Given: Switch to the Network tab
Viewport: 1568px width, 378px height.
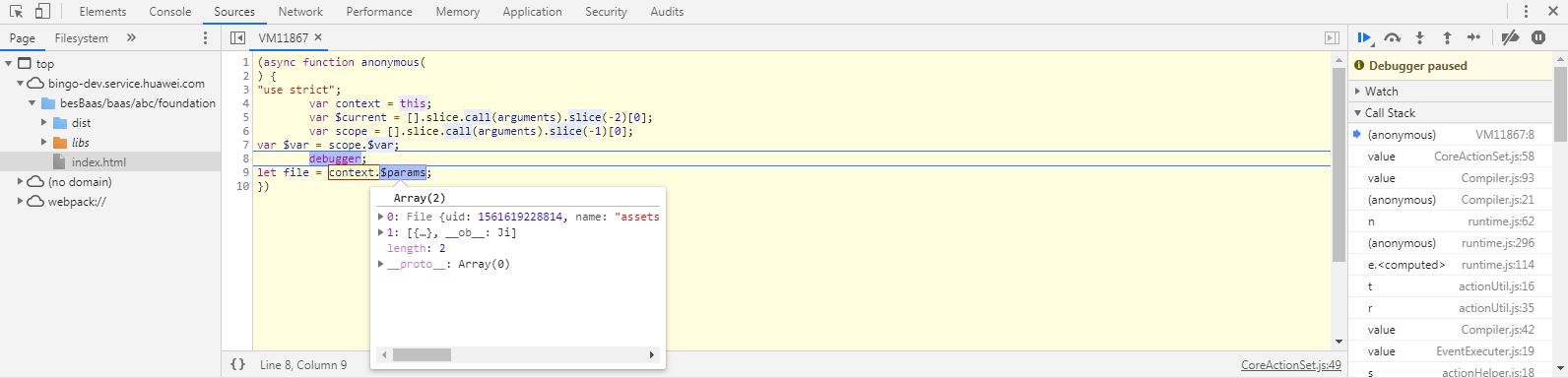Looking at the screenshot, I should tap(300, 12).
